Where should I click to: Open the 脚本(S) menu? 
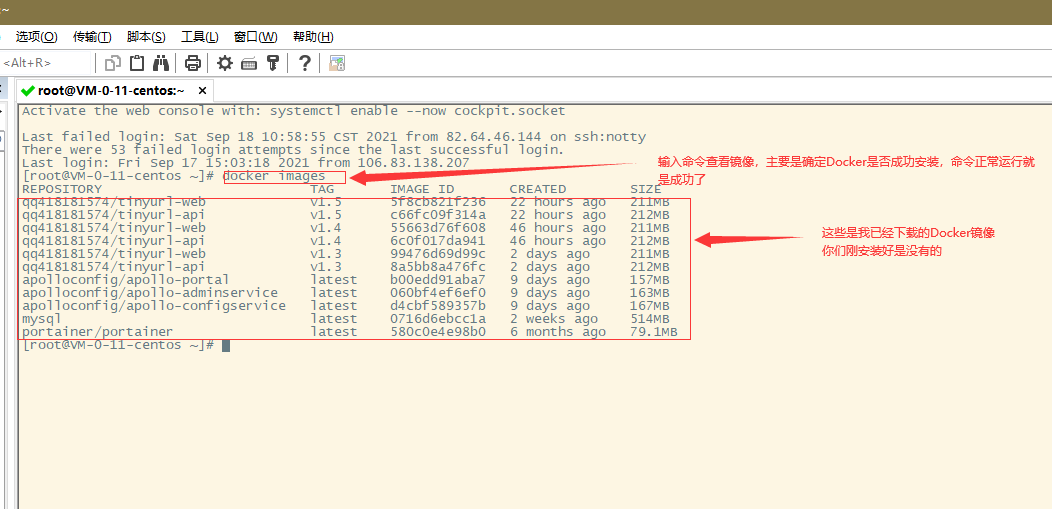(146, 37)
